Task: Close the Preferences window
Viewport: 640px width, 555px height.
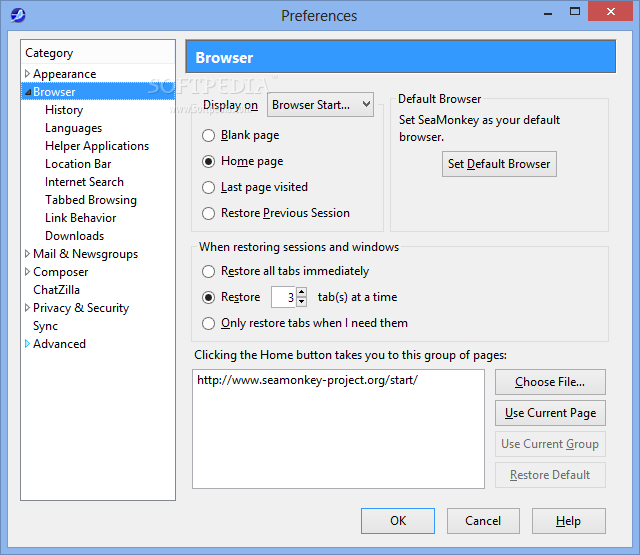Action: (x=611, y=11)
